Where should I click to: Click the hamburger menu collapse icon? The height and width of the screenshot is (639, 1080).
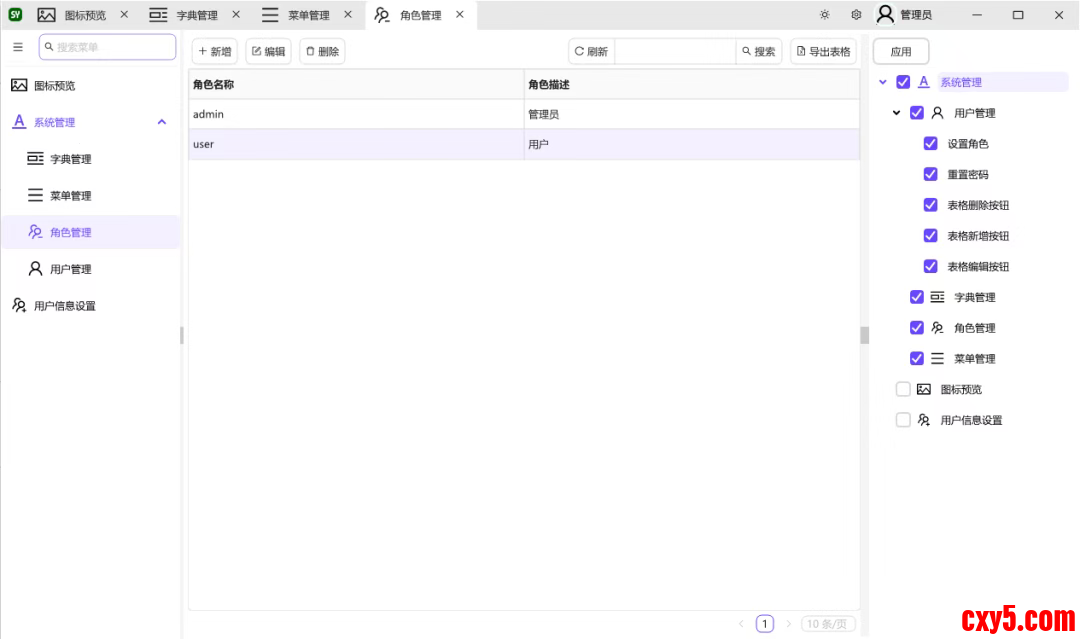18,47
